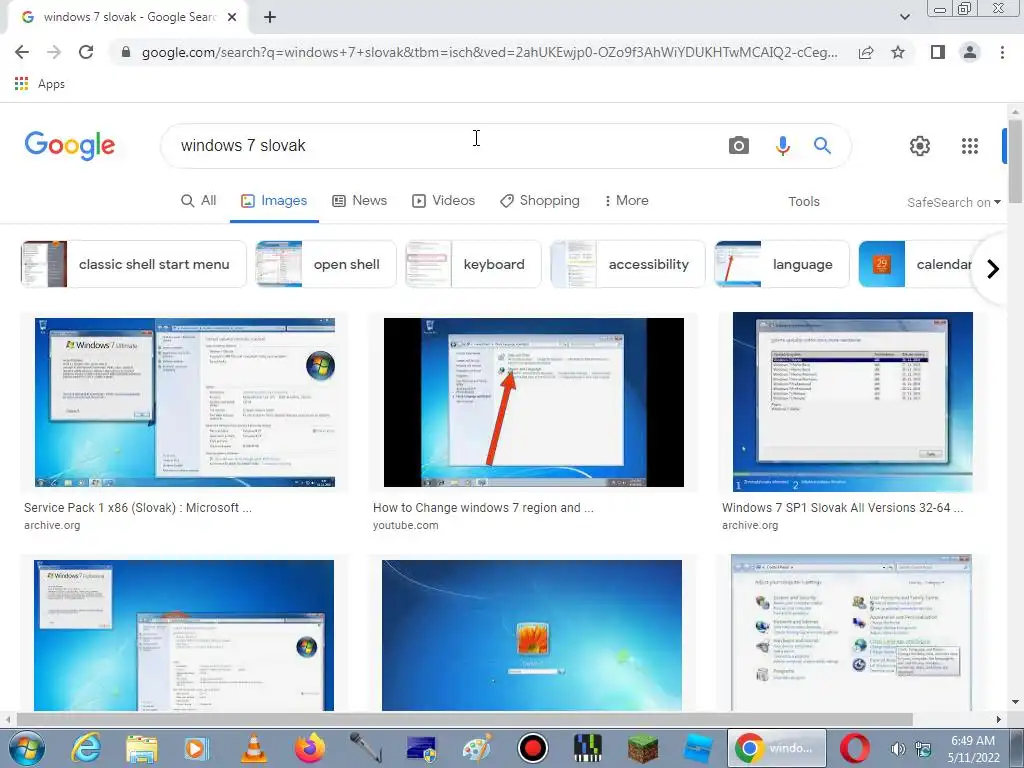The image size is (1024, 768).
Task: Click the horizontal scrollbar at page bottom
Action: [x=464, y=719]
